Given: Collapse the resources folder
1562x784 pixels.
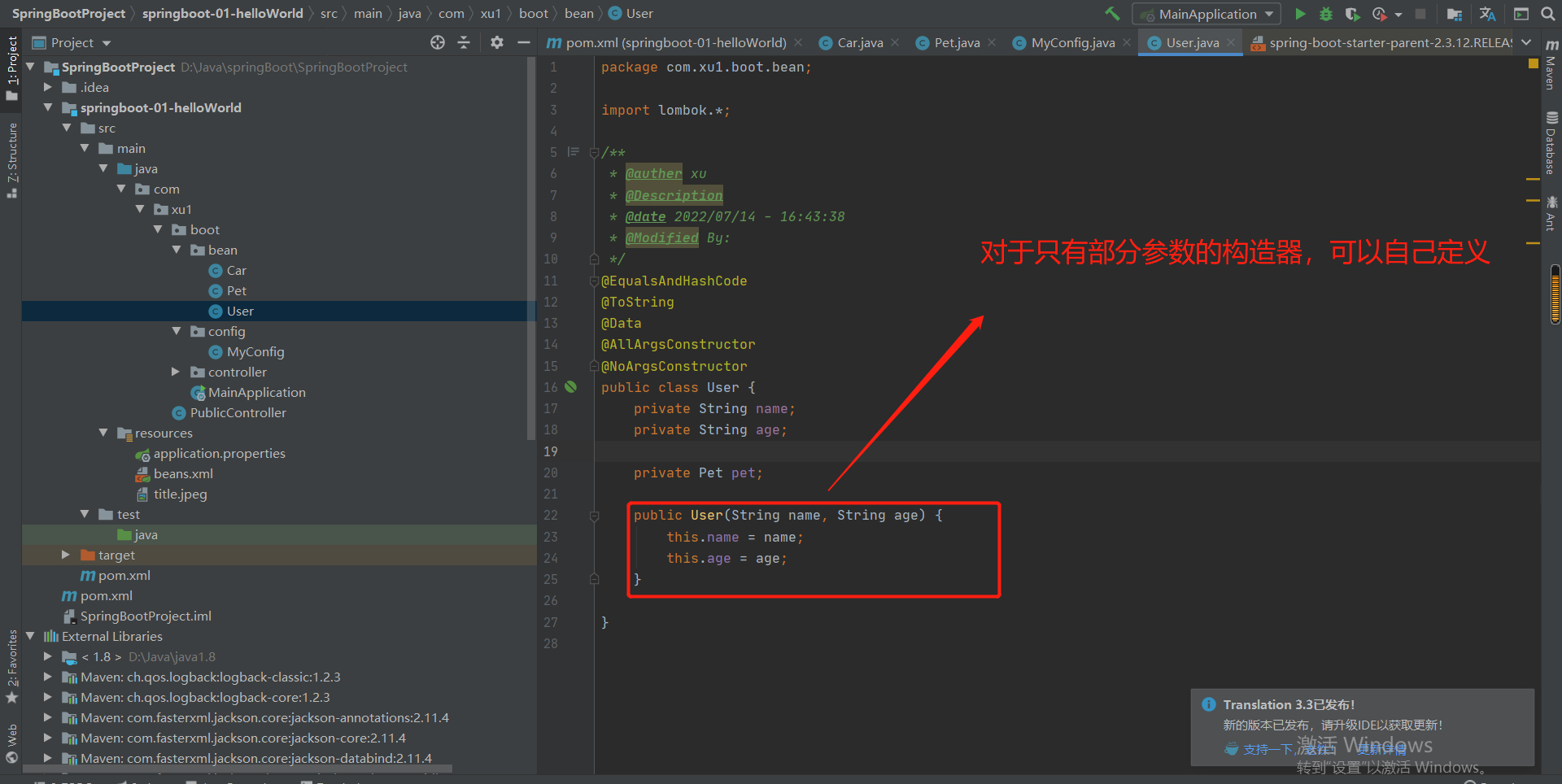Looking at the screenshot, I should 103,433.
